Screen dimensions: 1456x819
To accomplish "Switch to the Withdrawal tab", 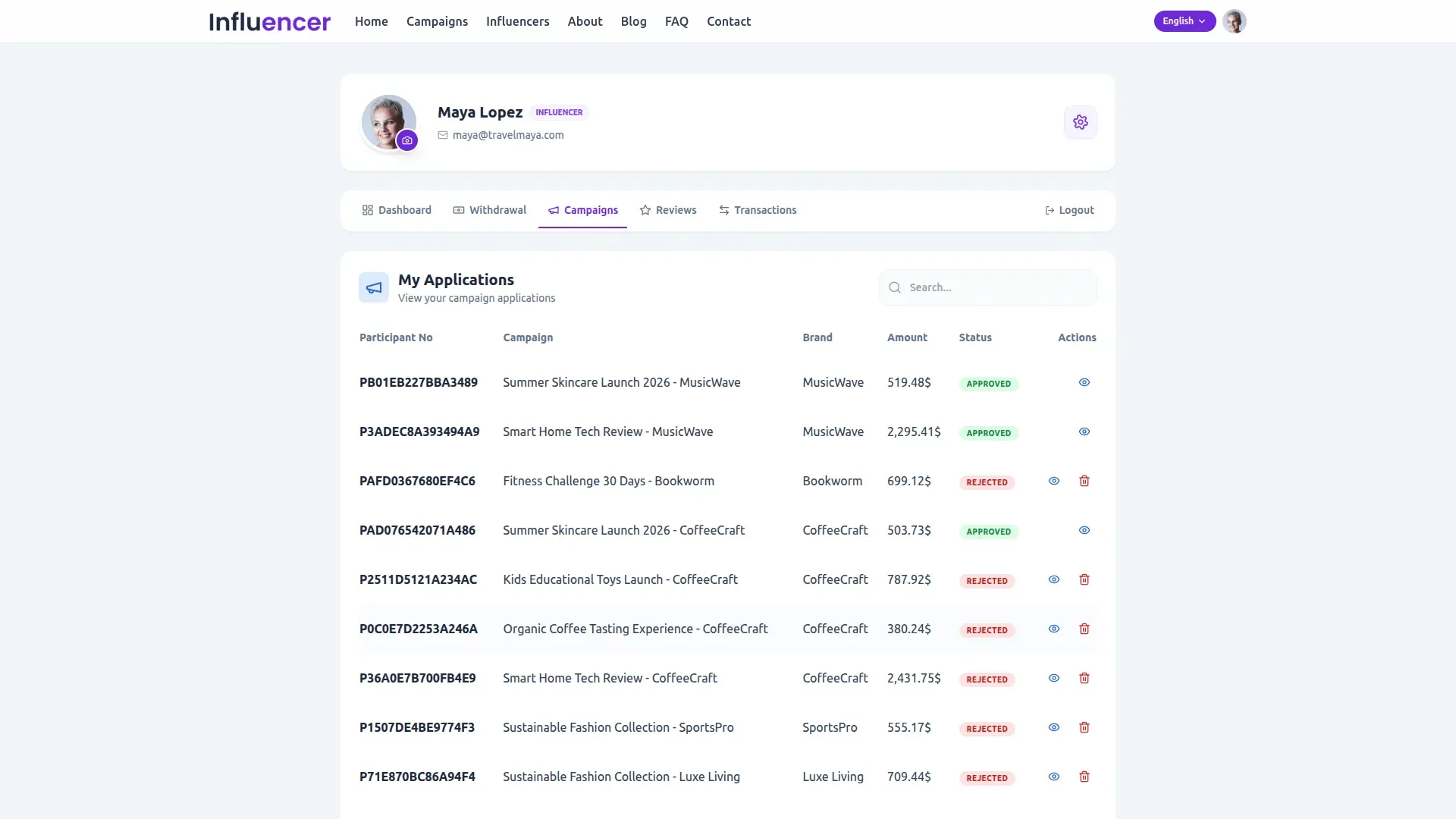I will (489, 210).
